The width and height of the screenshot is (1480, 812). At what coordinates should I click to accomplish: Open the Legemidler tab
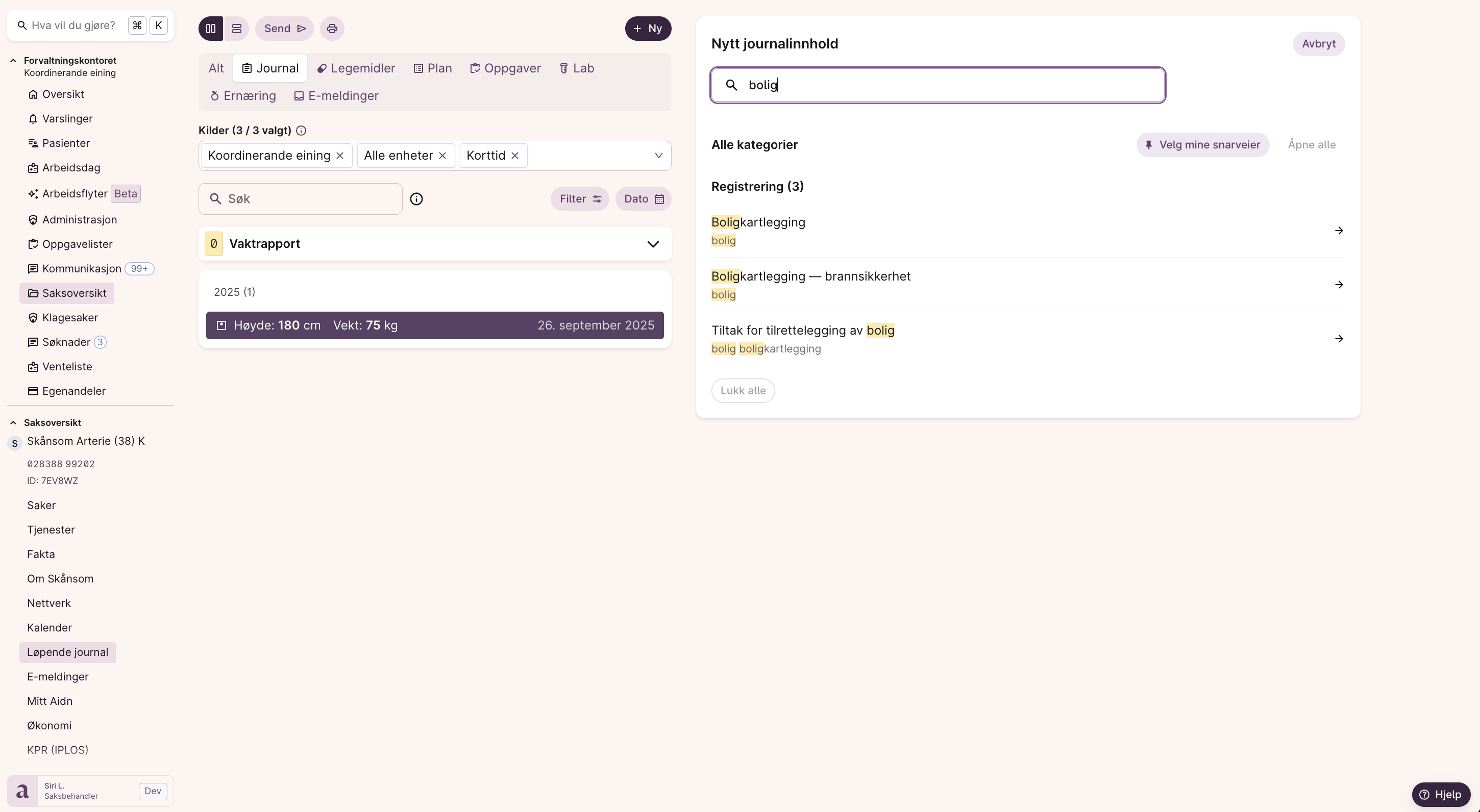point(356,68)
